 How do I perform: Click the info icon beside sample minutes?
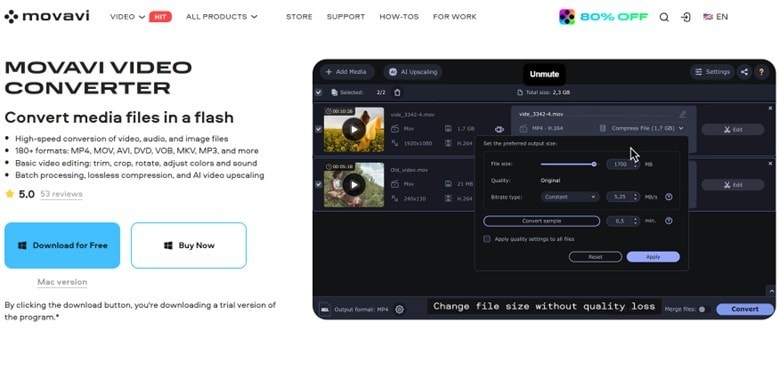coord(669,221)
